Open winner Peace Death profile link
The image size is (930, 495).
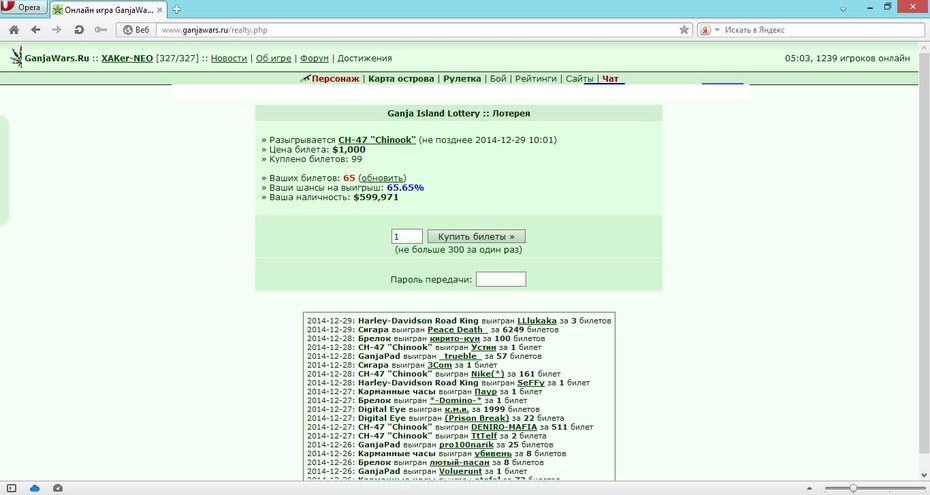click(457, 330)
